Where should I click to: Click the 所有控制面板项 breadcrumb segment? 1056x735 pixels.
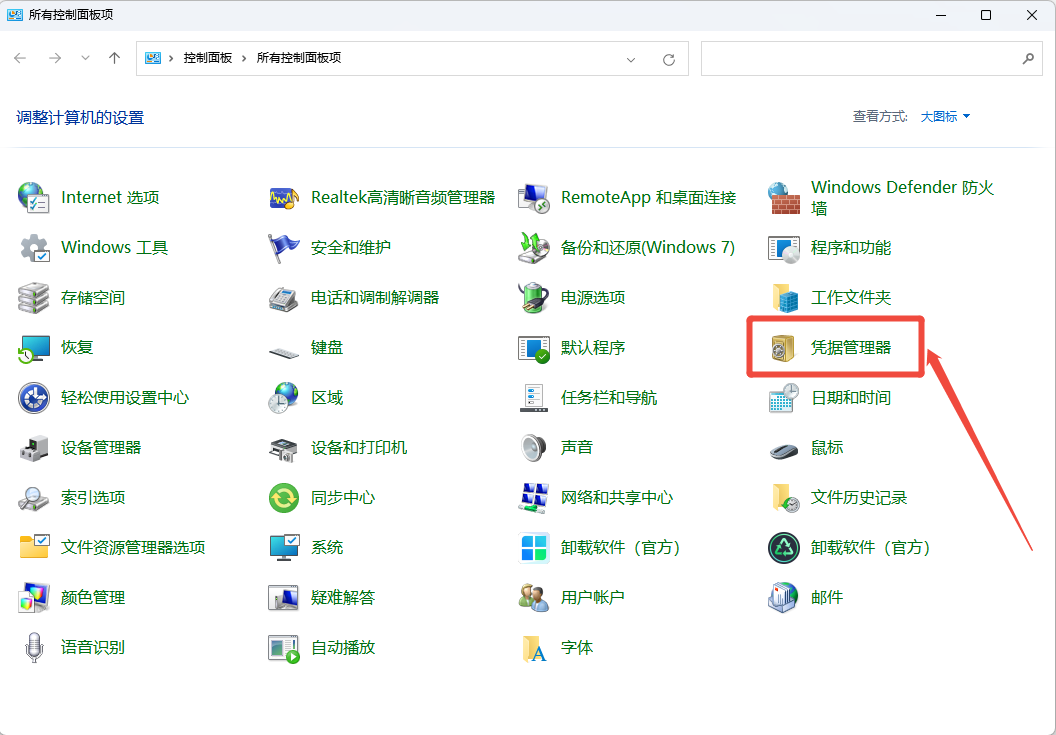[298, 58]
